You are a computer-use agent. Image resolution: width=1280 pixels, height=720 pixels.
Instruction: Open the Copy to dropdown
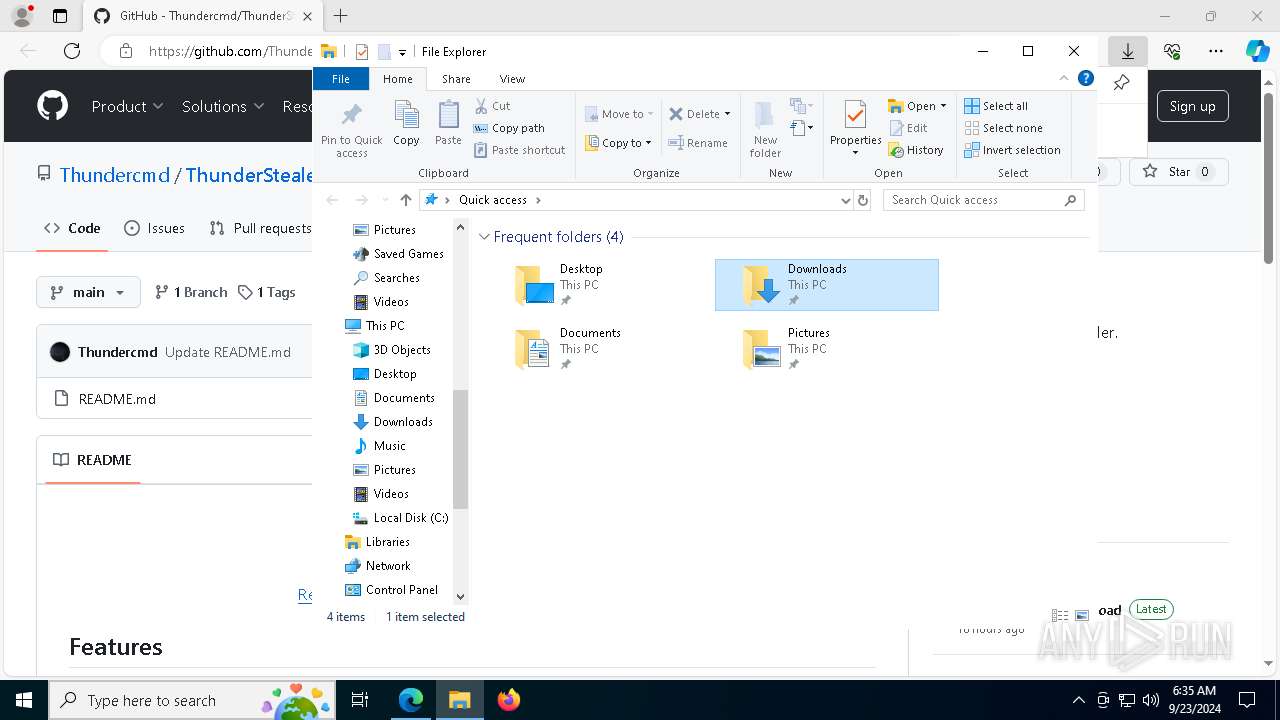pyautogui.click(x=618, y=143)
